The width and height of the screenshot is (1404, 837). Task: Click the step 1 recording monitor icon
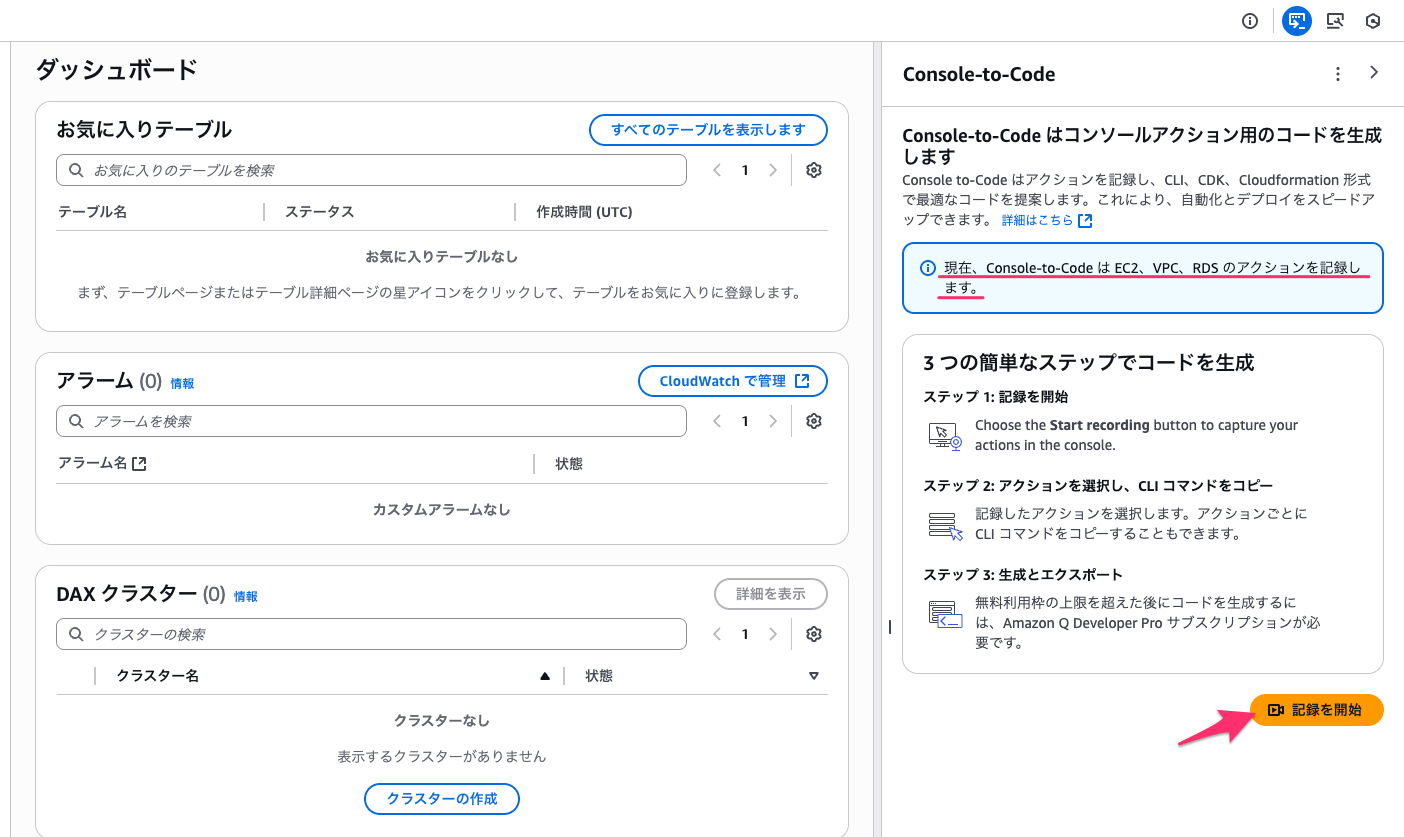[945, 435]
